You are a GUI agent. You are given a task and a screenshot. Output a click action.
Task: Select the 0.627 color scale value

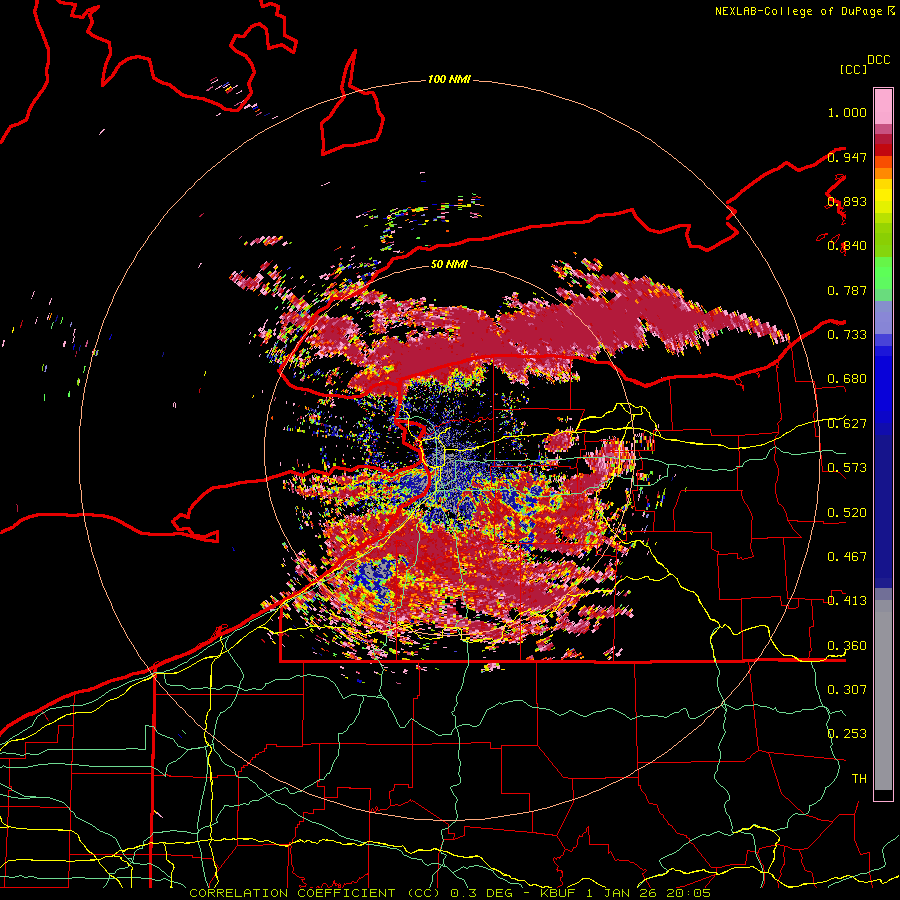click(847, 424)
